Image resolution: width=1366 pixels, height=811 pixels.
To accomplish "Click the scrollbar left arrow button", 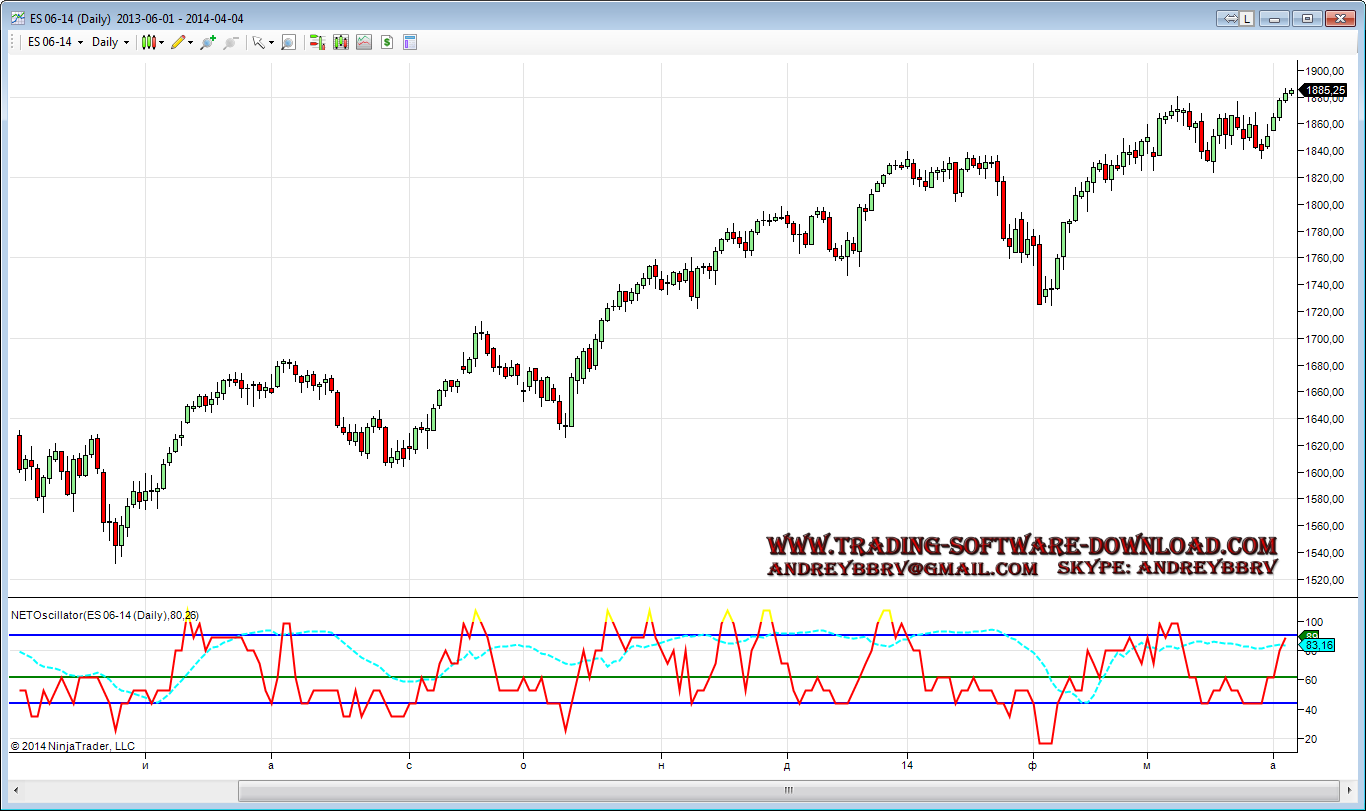I will tap(15, 791).
